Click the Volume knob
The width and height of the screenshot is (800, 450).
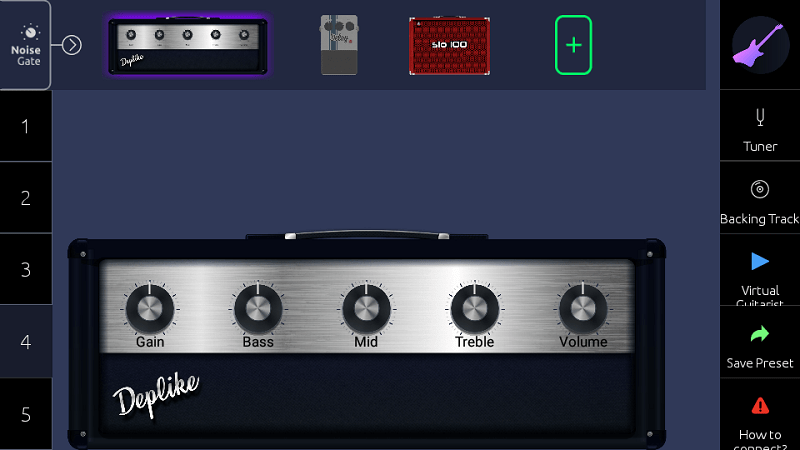click(583, 309)
